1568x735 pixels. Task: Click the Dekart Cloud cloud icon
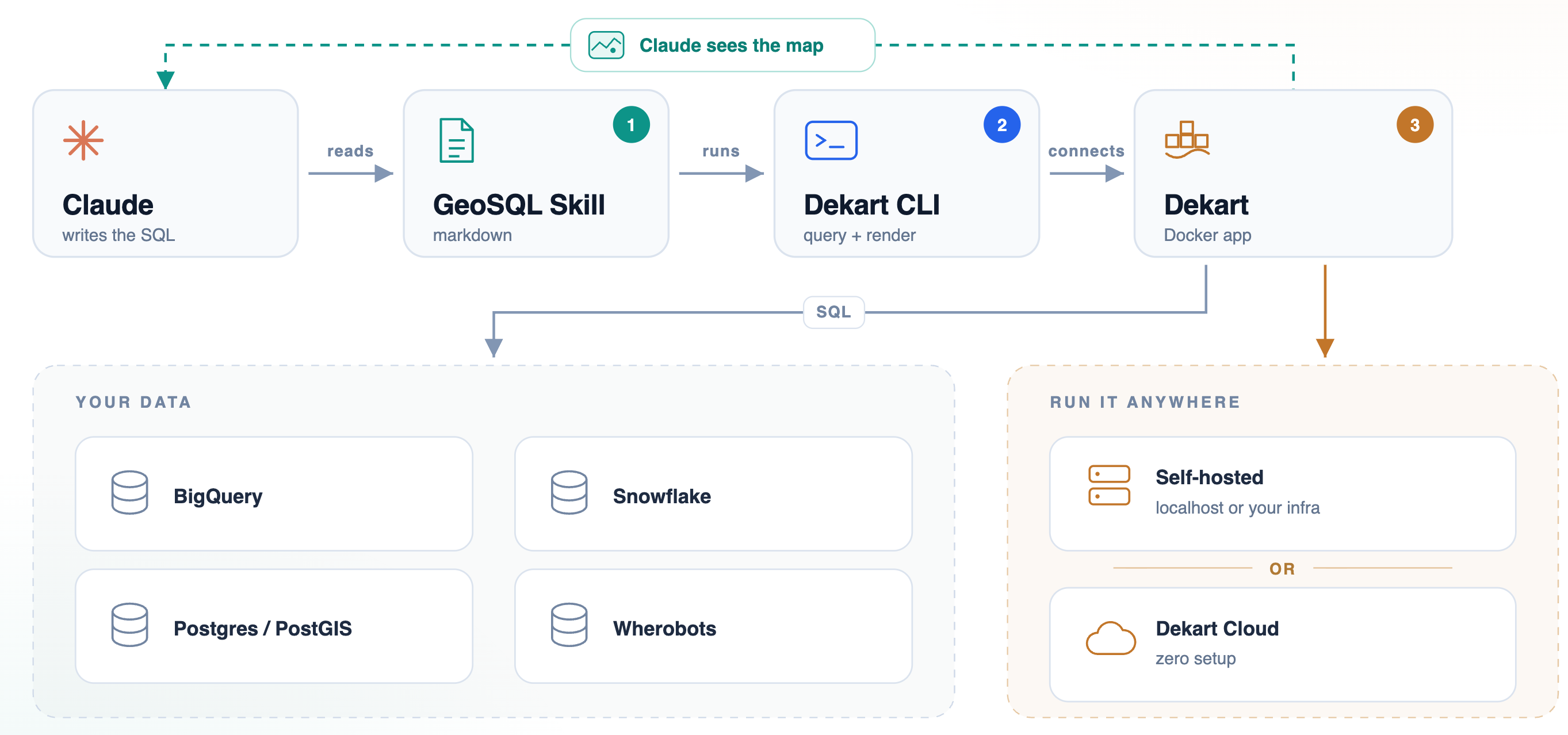[1111, 638]
